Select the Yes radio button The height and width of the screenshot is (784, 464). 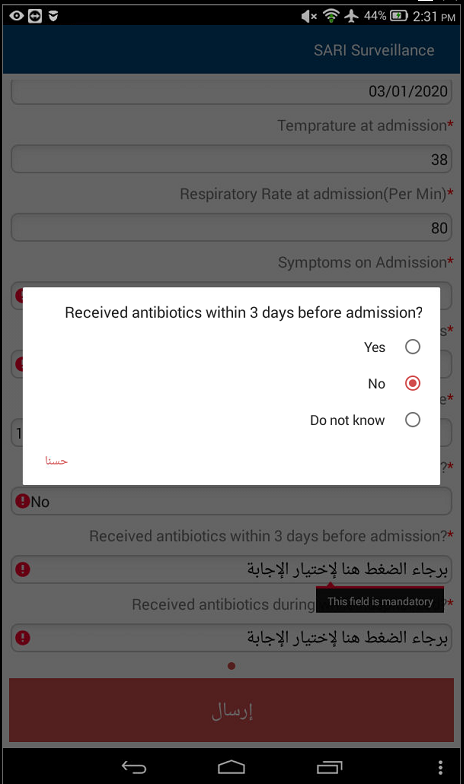point(412,346)
